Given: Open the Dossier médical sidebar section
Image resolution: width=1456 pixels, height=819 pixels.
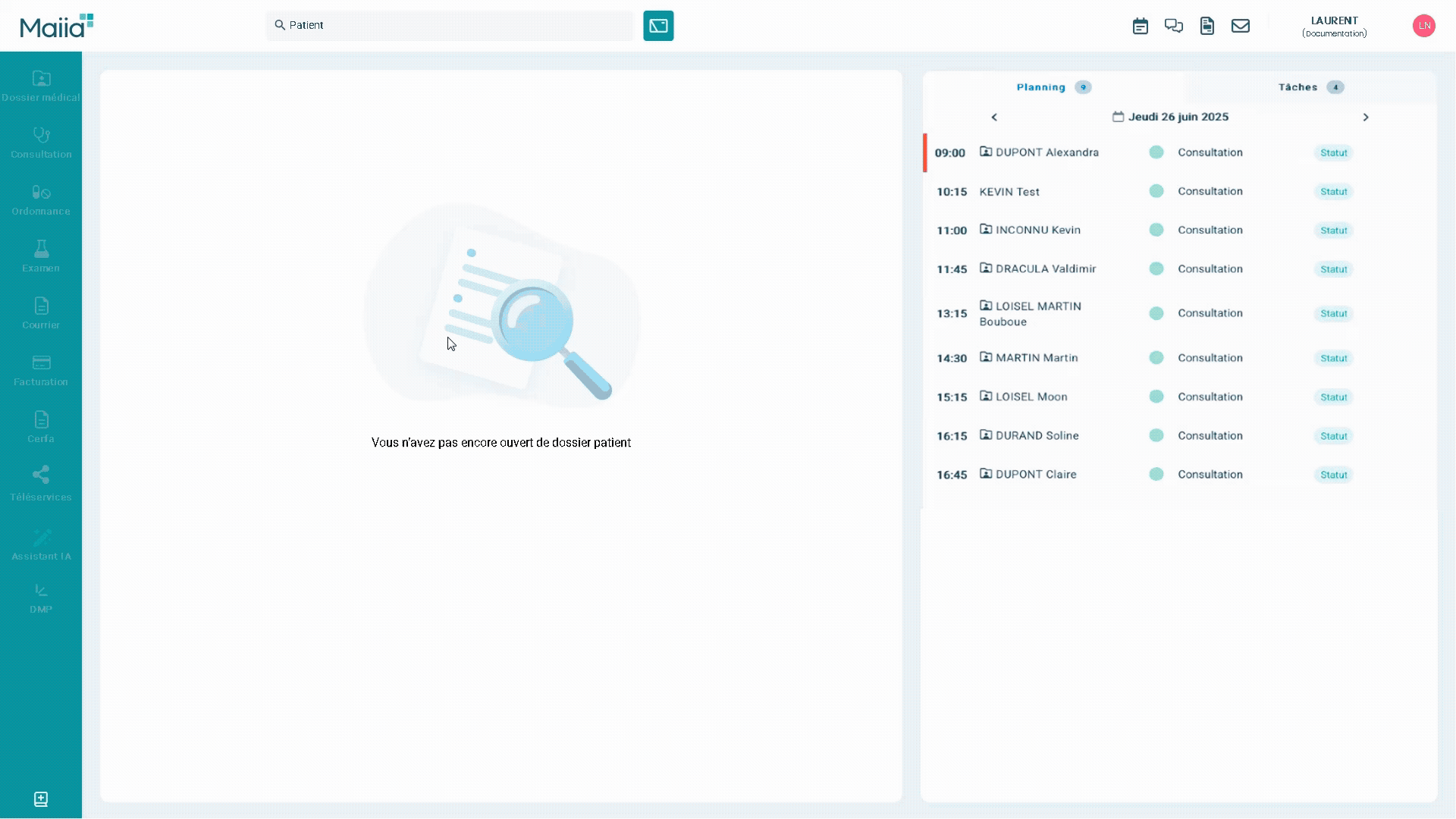Looking at the screenshot, I should [41, 86].
